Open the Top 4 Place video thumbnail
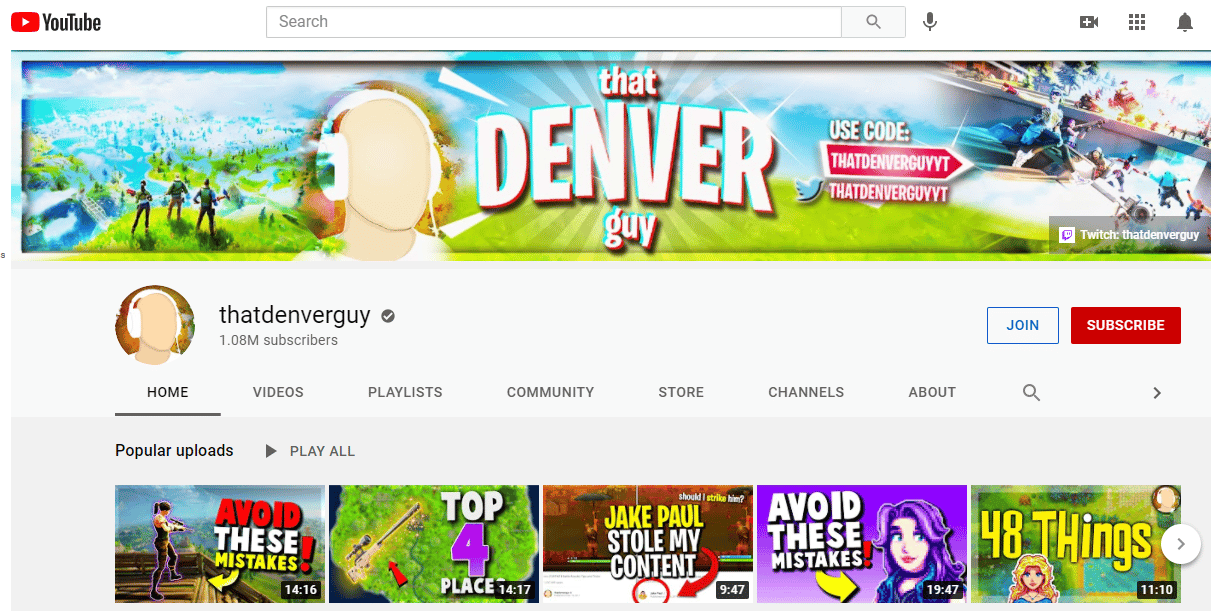Screen dimensions: 1211x611 coord(434,544)
